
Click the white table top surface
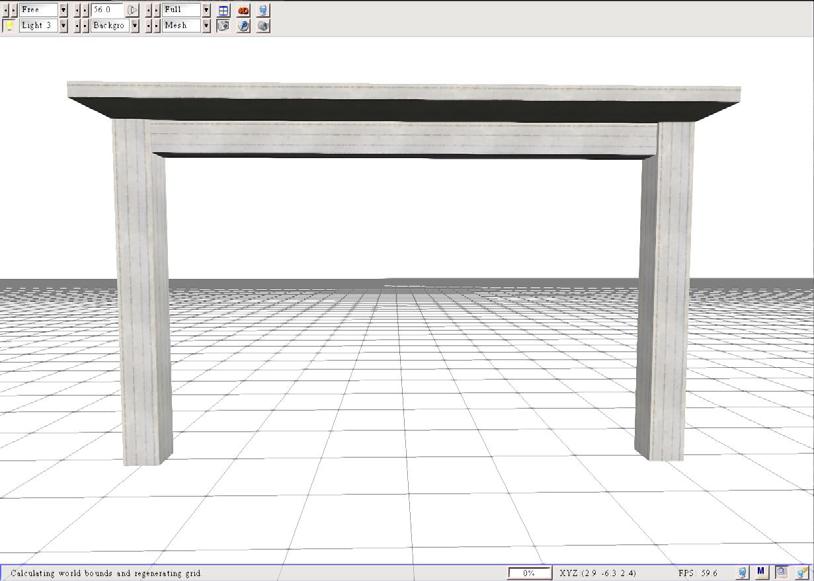pyautogui.click(x=403, y=92)
